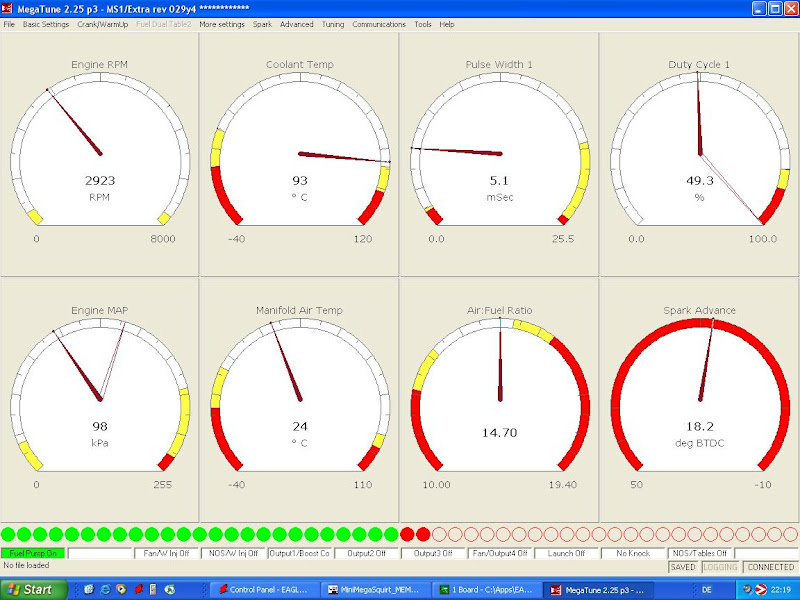Open the Crank/WarmUp menu
The image size is (800, 600).
pos(103,24)
